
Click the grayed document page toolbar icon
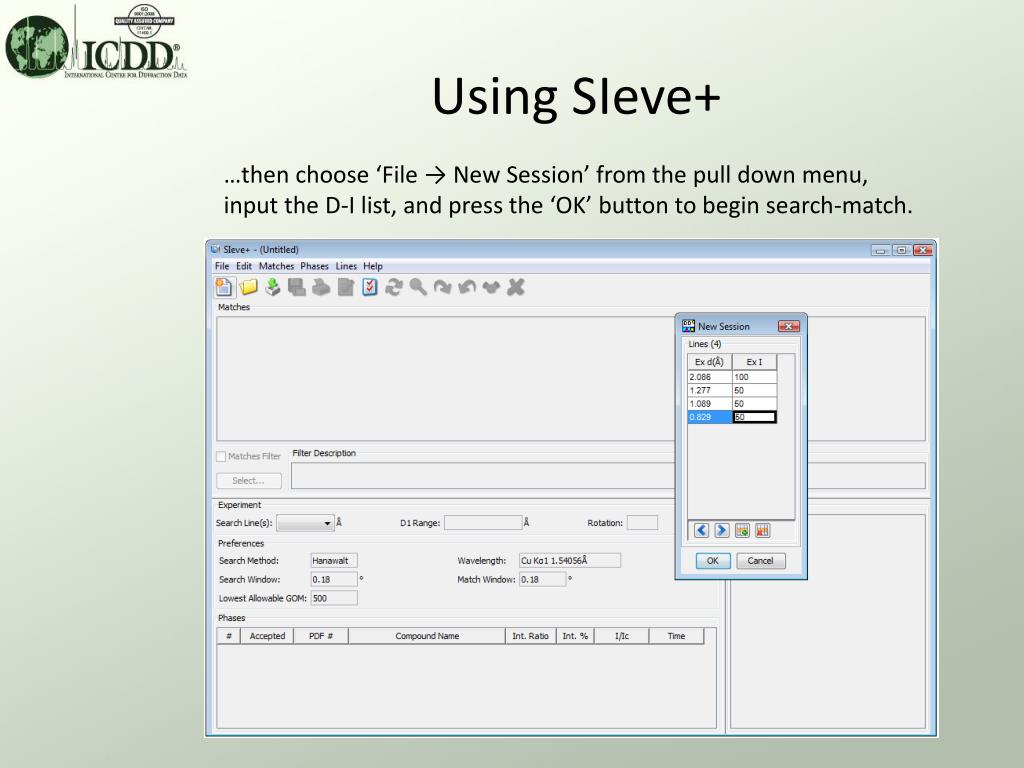(345, 287)
